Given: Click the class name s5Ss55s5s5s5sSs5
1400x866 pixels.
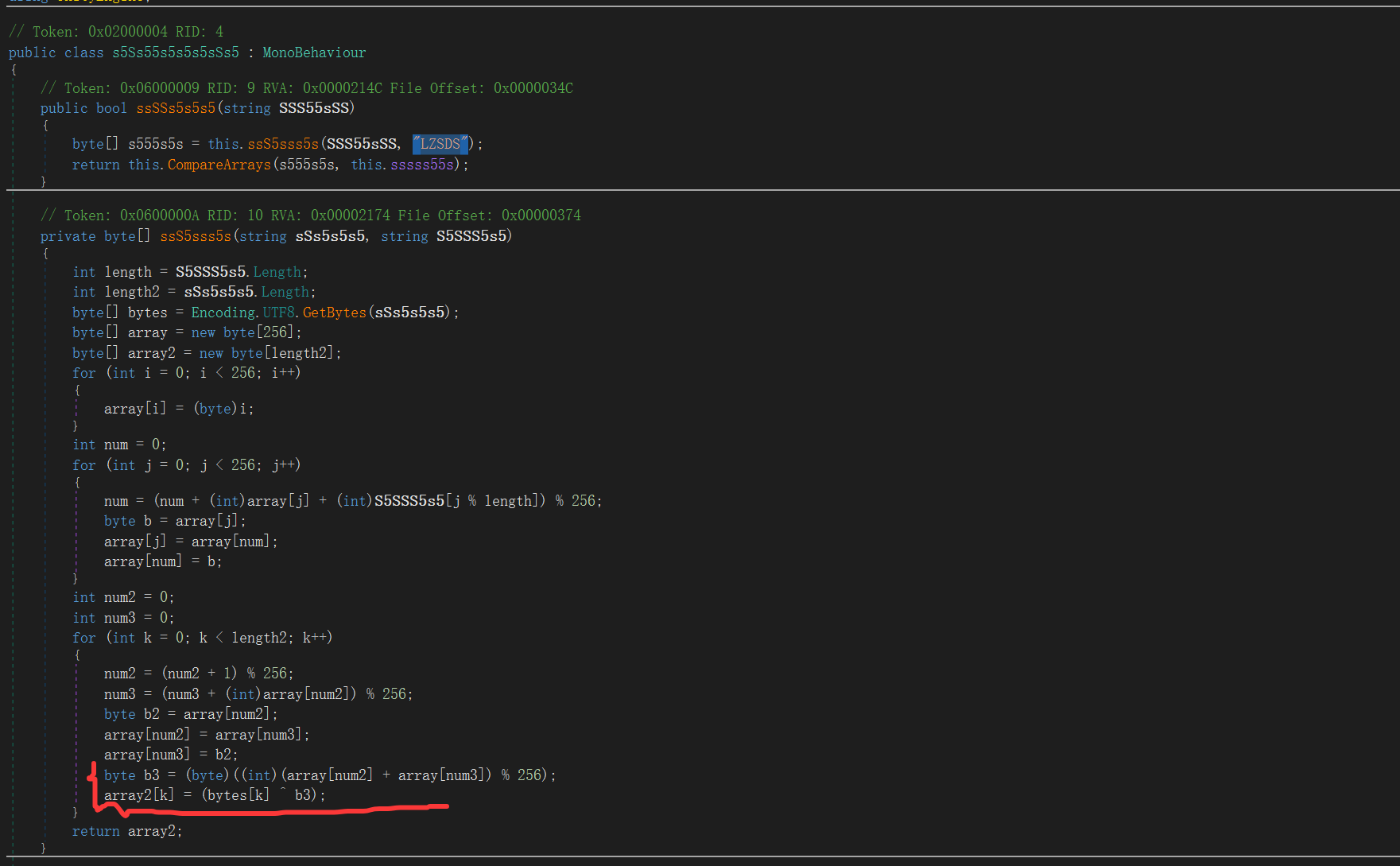Looking at the screenshot, I should coord(176,52).
